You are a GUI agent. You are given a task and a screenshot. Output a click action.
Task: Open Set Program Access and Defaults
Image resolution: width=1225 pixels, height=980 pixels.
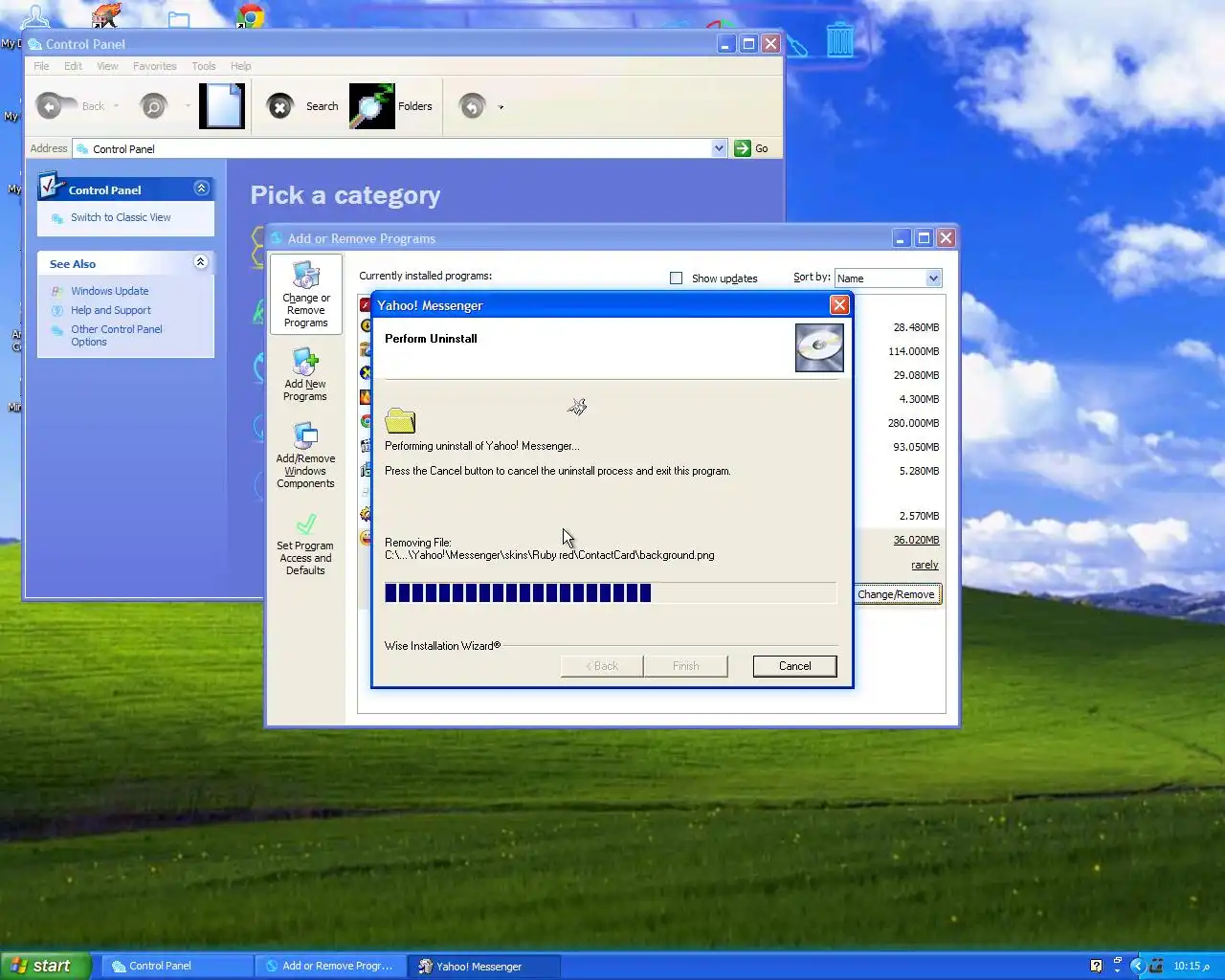click(305, 544)
